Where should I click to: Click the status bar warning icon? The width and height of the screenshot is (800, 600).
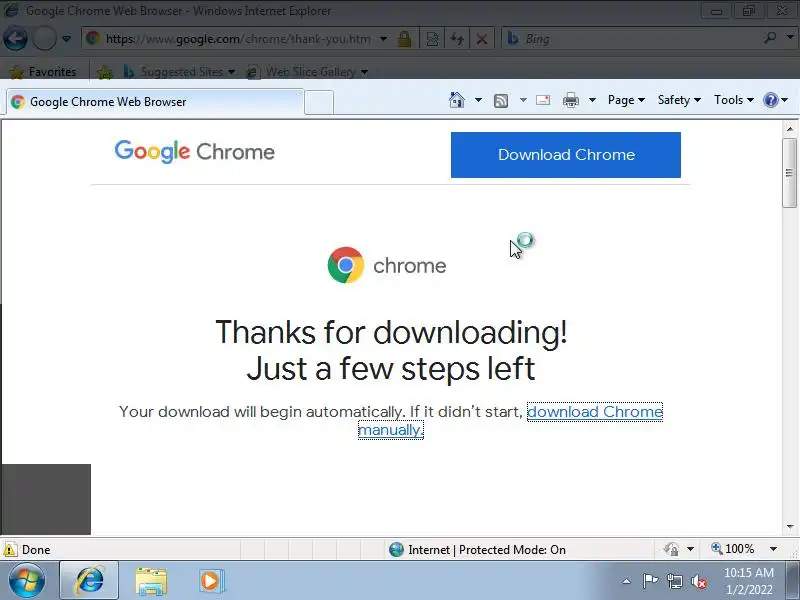click(x=10, y=549)
